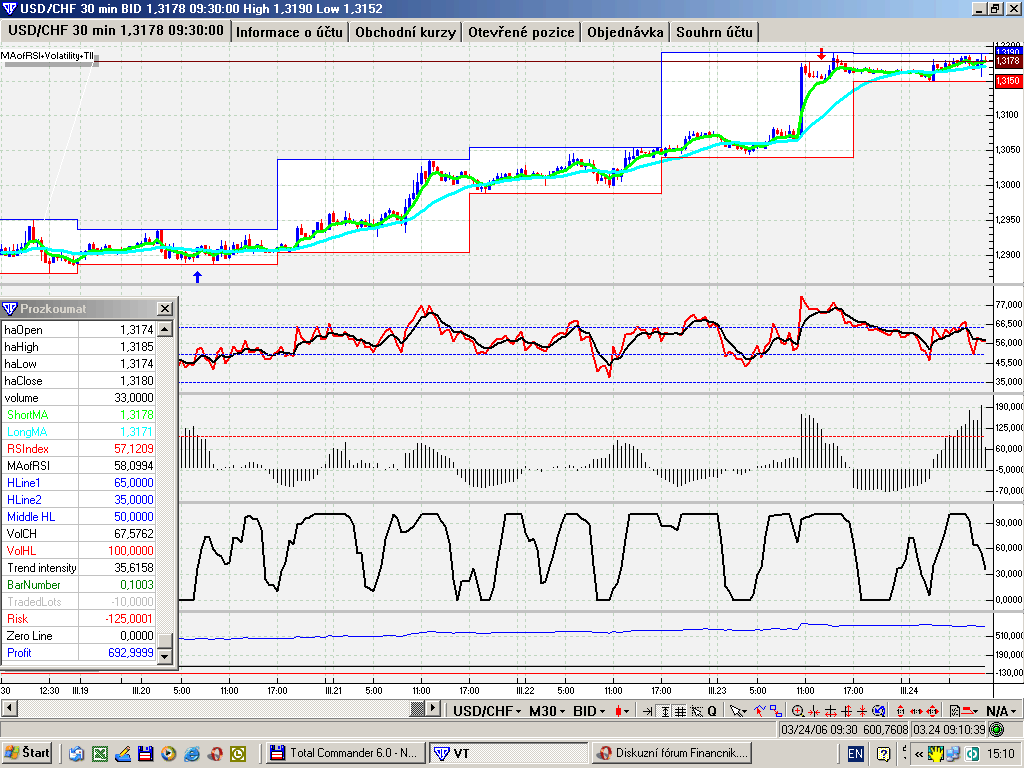
Task: Click the VolHL value 100,0000
Action: pyautogui.click(x=131, y=551)
